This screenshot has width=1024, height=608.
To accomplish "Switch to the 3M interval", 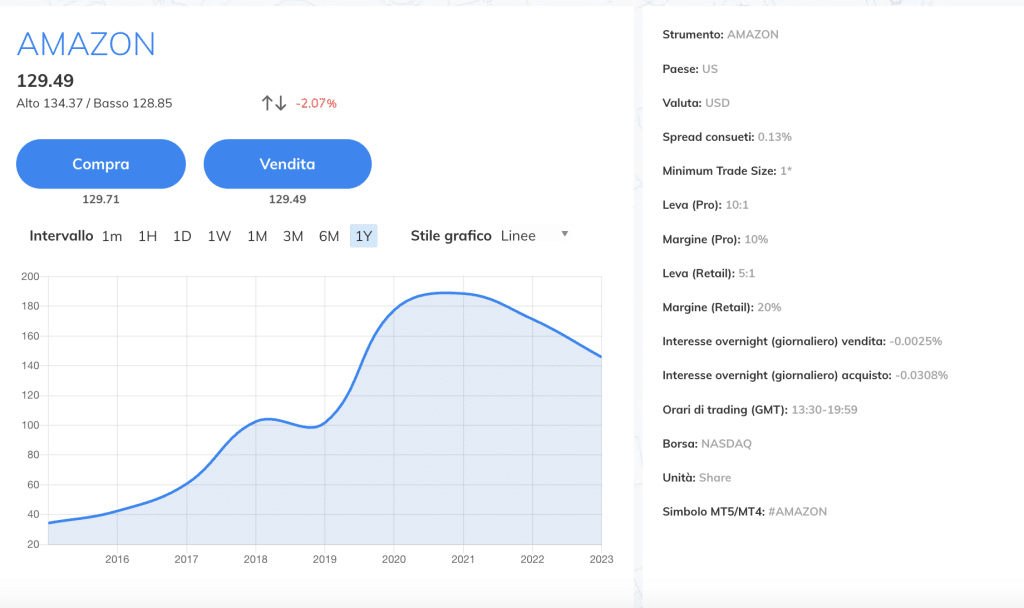I will tap(292, 236).
